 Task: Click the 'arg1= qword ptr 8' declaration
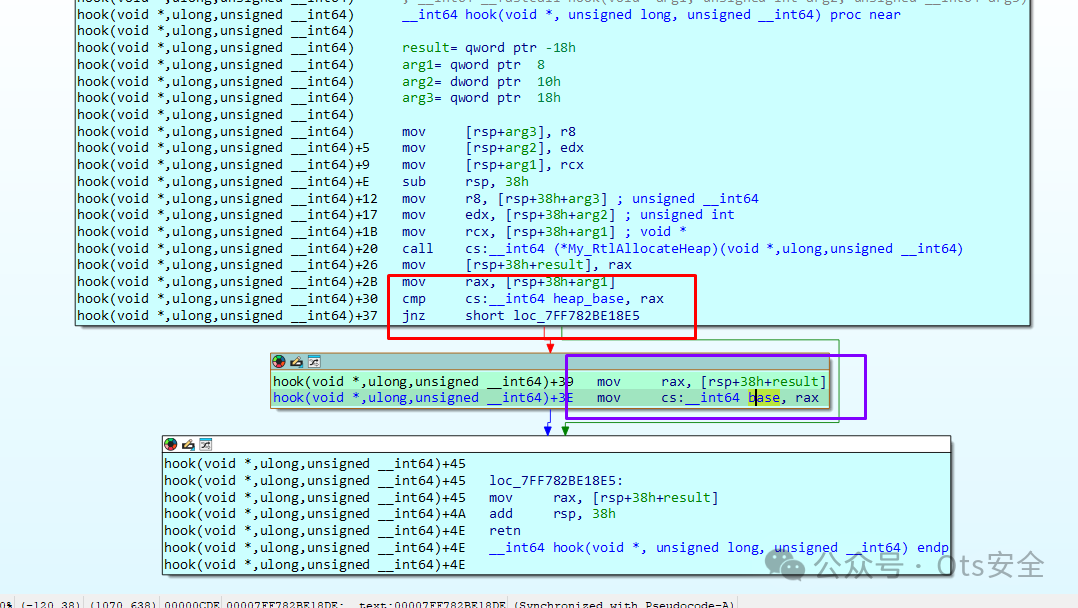pos(473,65)
